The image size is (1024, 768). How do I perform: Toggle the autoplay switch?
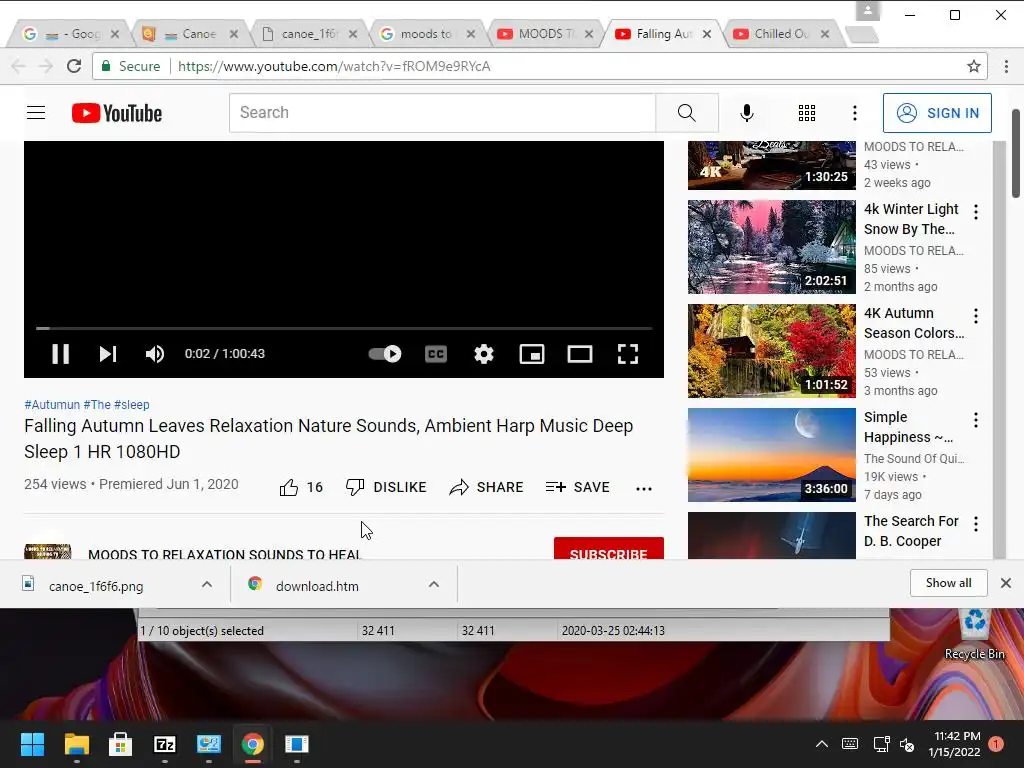click(385, 354)
